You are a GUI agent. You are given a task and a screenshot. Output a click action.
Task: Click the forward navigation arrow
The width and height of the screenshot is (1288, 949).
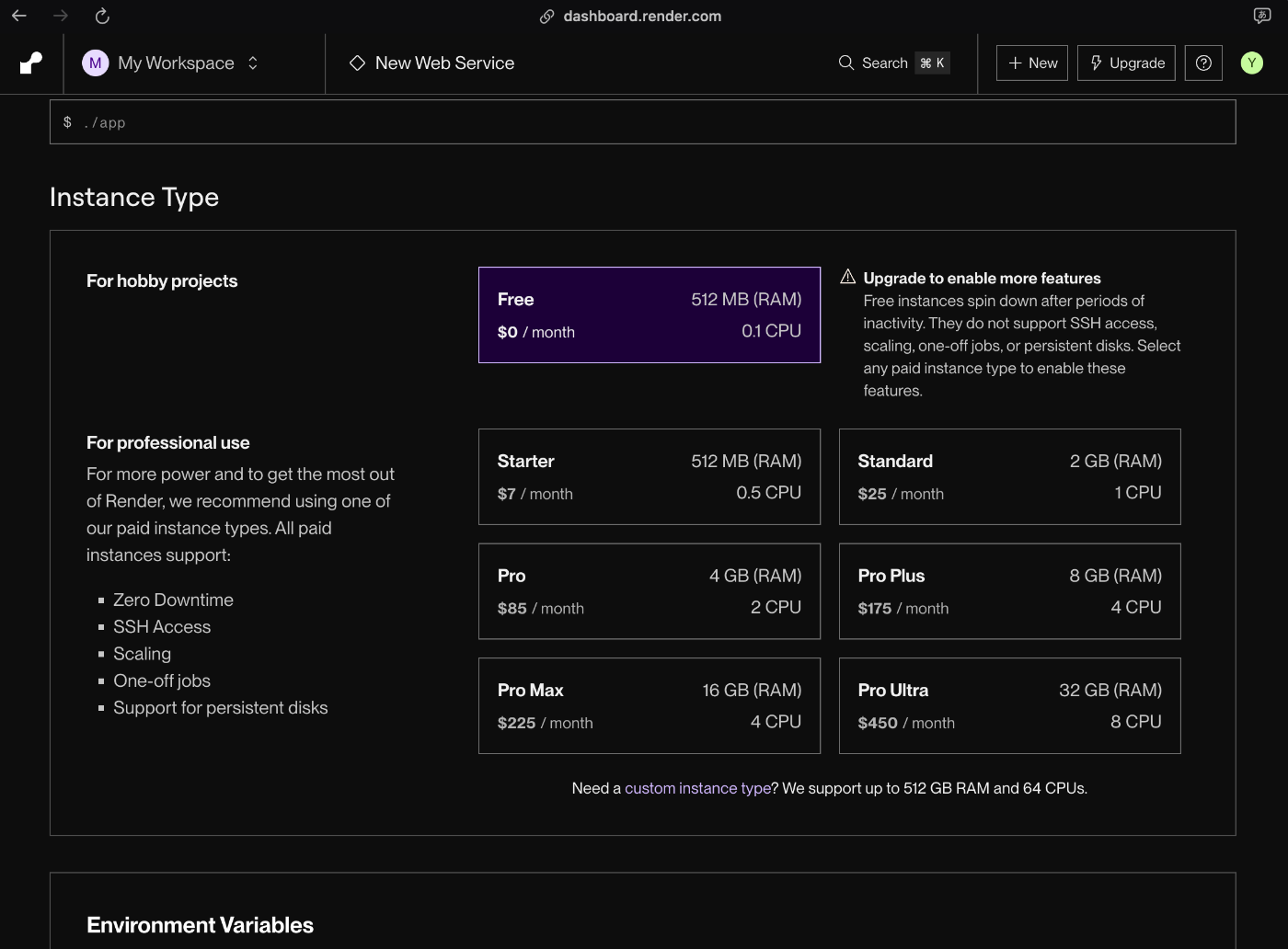click(x=61, y=16)
